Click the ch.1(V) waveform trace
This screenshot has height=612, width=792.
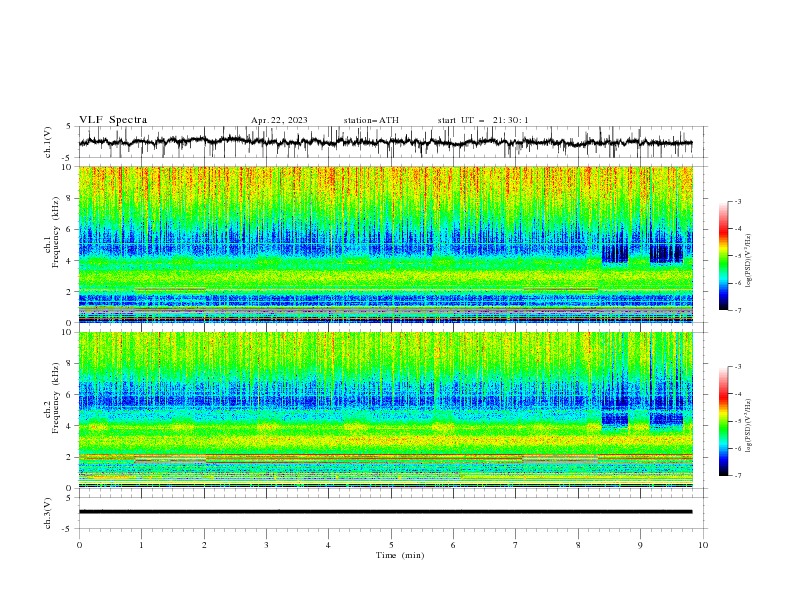386,142
